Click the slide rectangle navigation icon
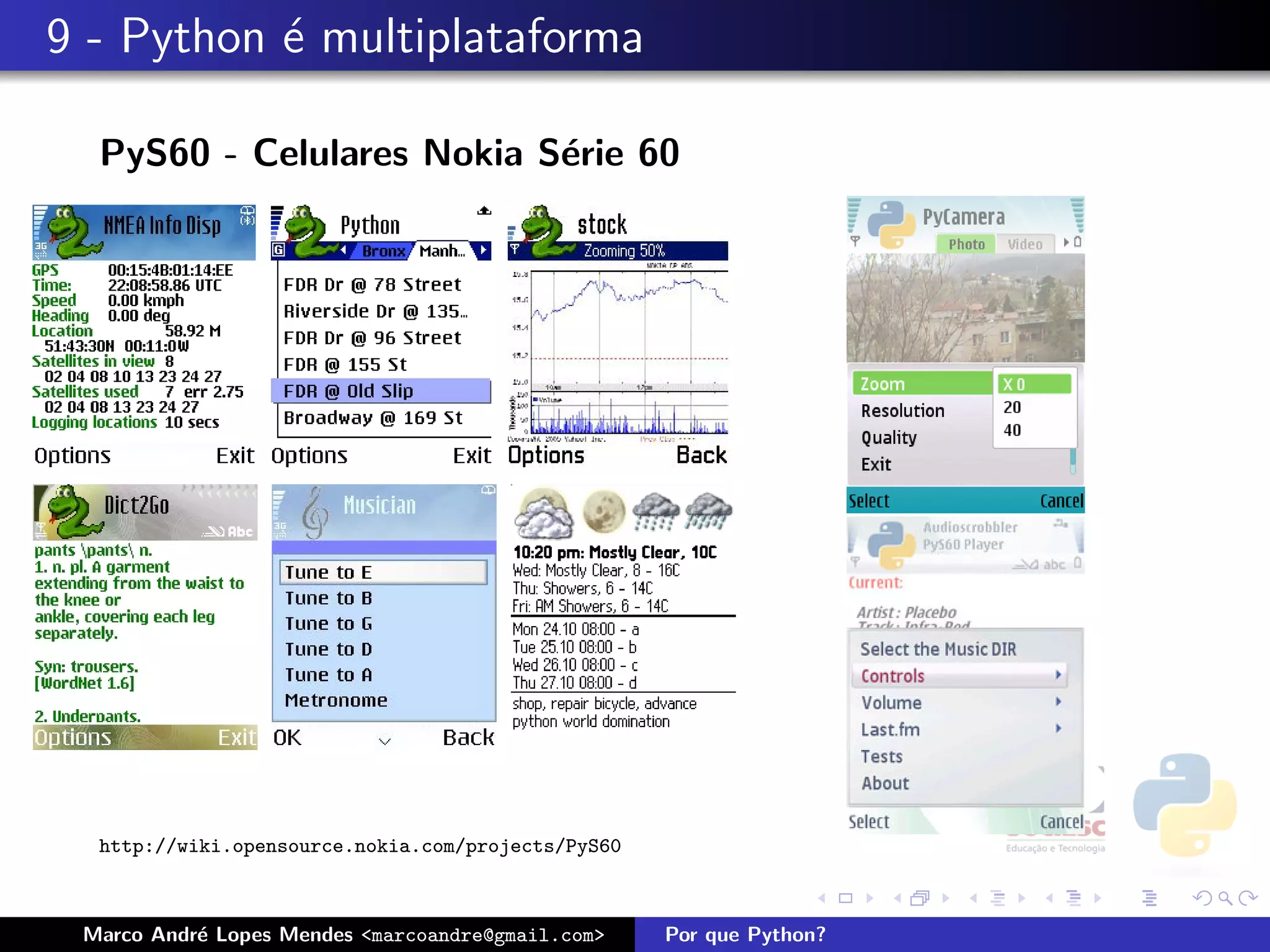 click(x=845, y=898)
